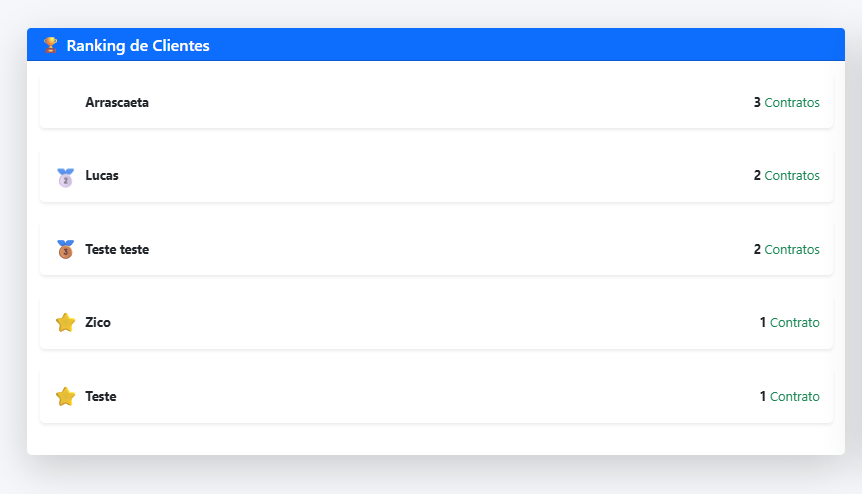Click the "Contrato" label in Zico row
This screenshot has width=862, height=494.
click(795, 323)
